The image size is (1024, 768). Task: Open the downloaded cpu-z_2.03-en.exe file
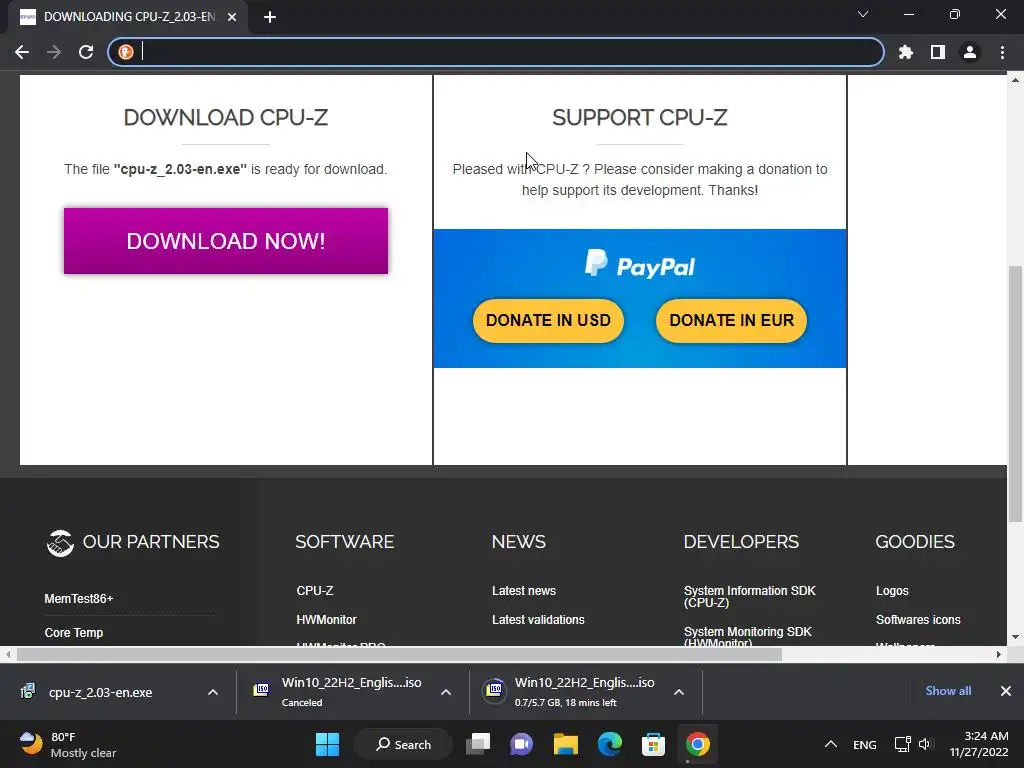click(101, 692)
